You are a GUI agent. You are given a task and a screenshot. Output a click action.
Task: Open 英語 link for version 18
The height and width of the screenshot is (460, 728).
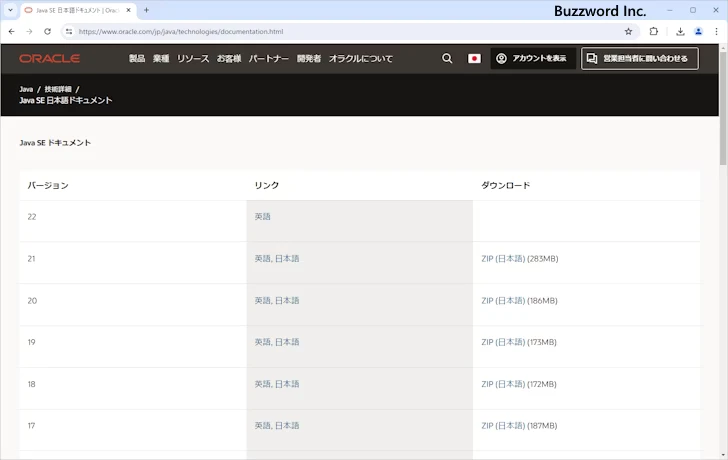[x=262, y=384]
